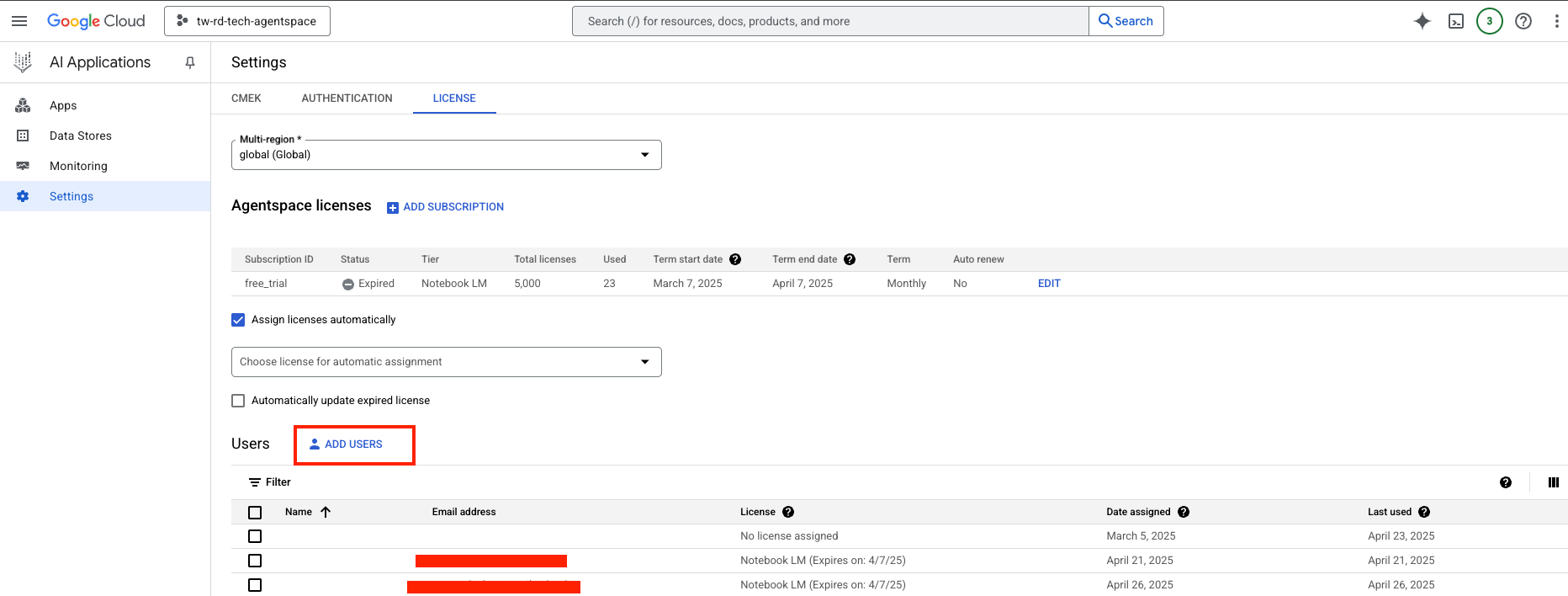Switch to the Authentication tab
The height and width of the screenshot is (596, 1568).
click(347, 98)
